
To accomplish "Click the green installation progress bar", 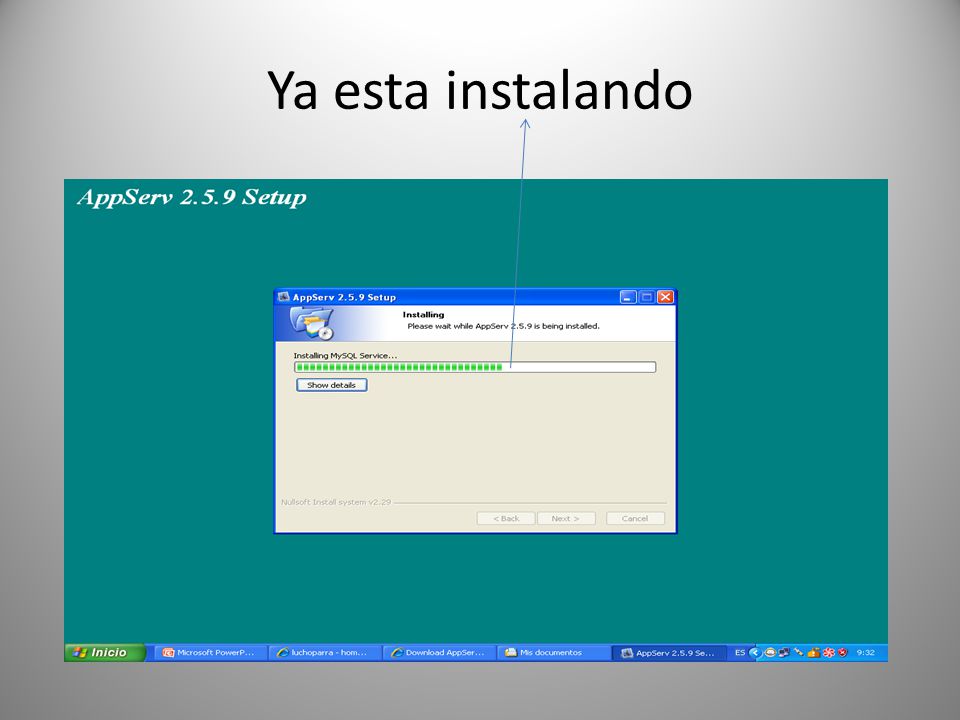I will pos(474,367).
